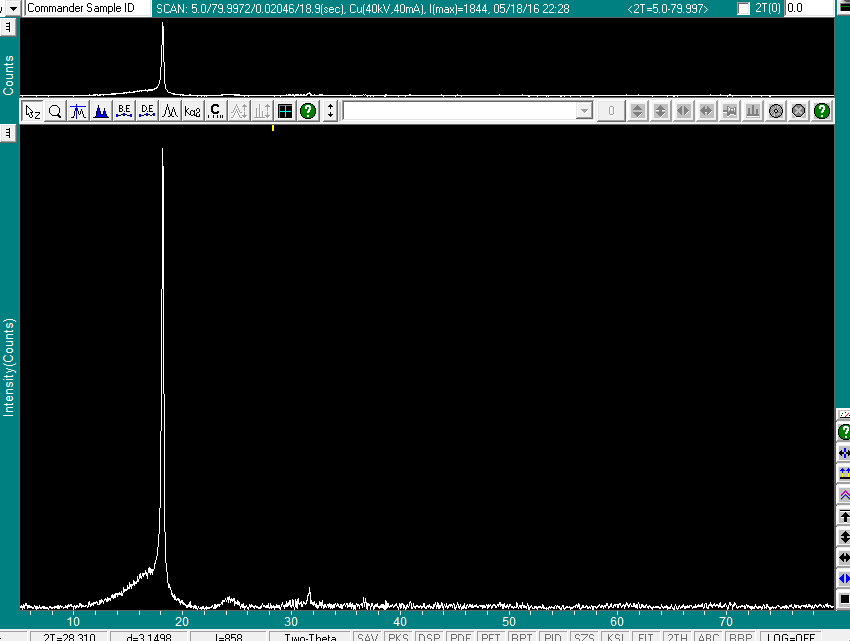Click the vertical up-down arrow toolbar button
The width and height of the screenshot is (850, 641).
[330, 111]
